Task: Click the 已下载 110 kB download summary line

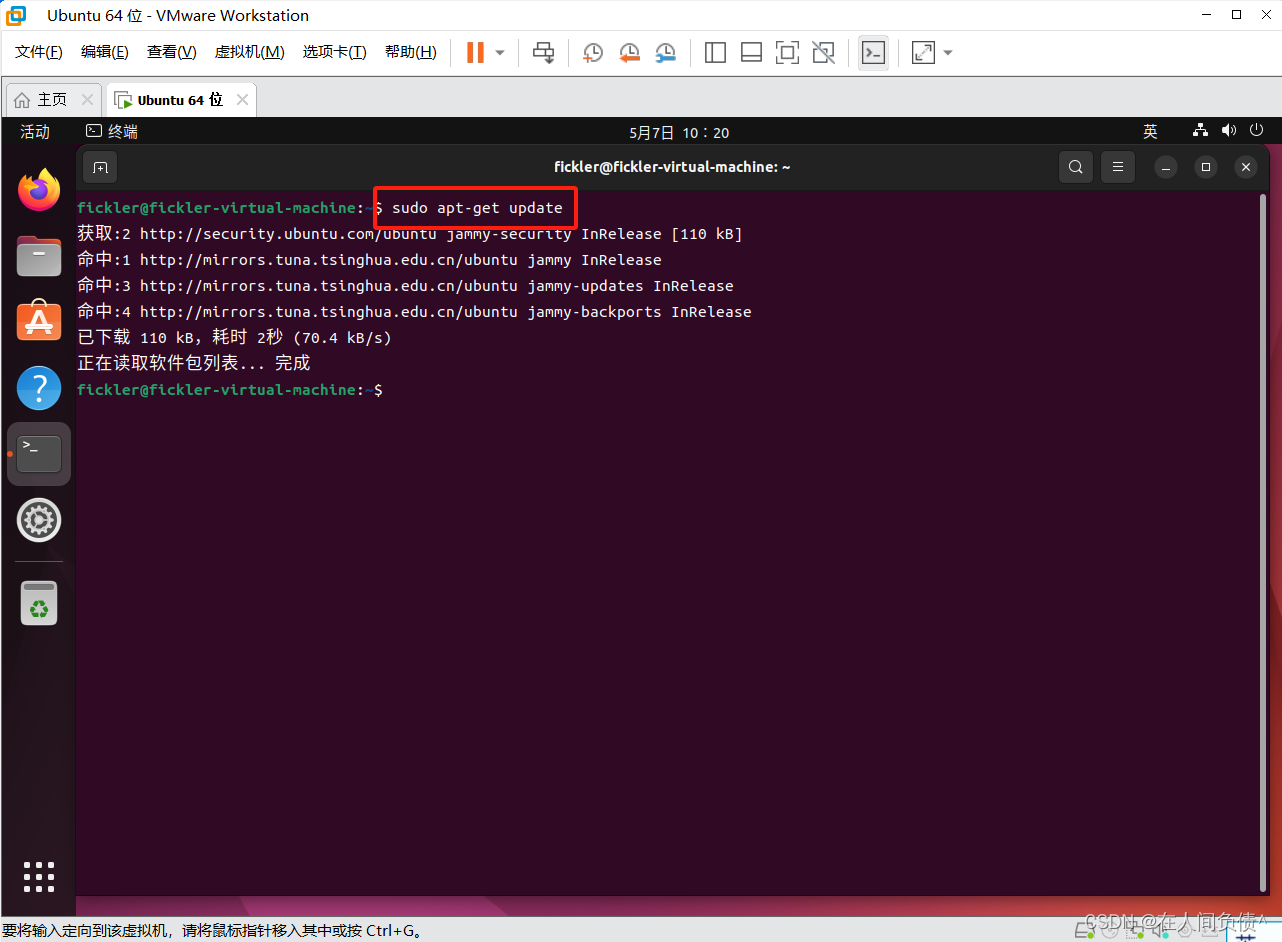Action: click(x=235, y=338)
